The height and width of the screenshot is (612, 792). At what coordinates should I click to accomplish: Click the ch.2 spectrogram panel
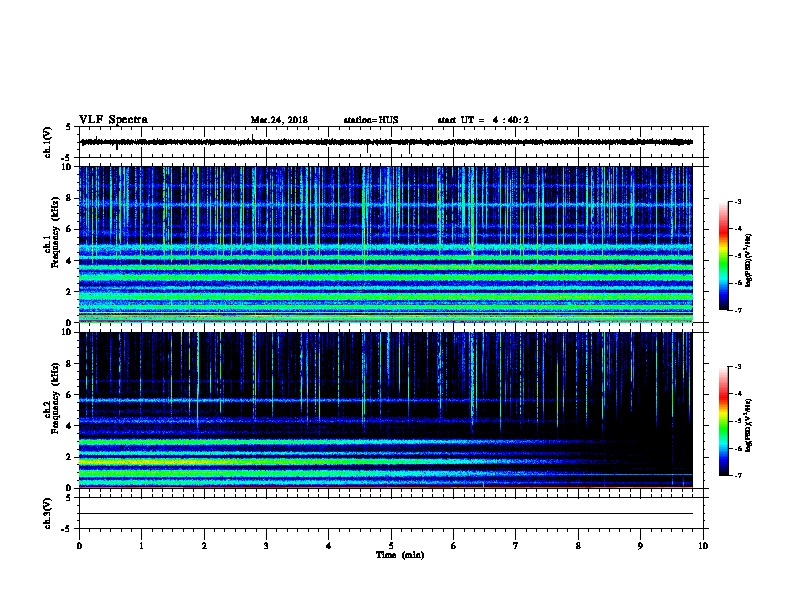click(x=385, y=410)
